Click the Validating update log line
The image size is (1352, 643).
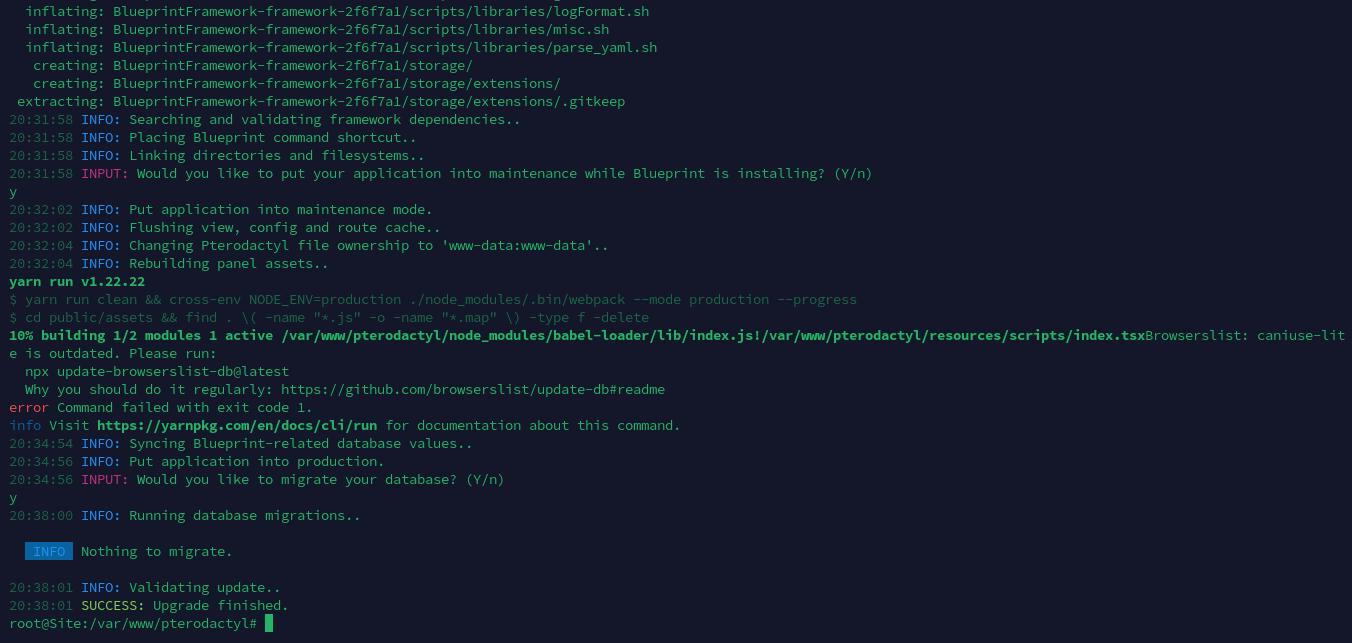click(145, 587)
